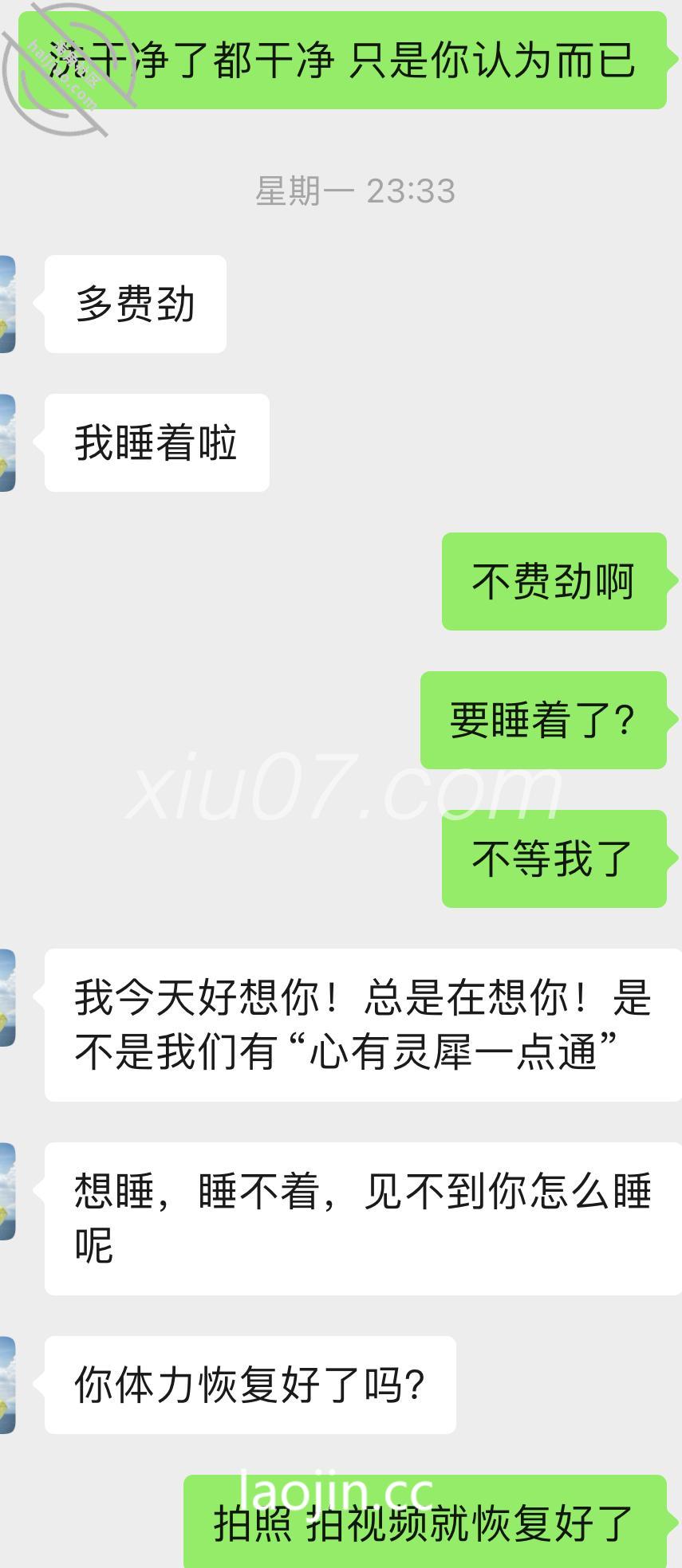Viewport: 682px width, 1568px height.
Task: Tap avatar beside the 我睡着啦 message
Action: click(x=7, y=442)
